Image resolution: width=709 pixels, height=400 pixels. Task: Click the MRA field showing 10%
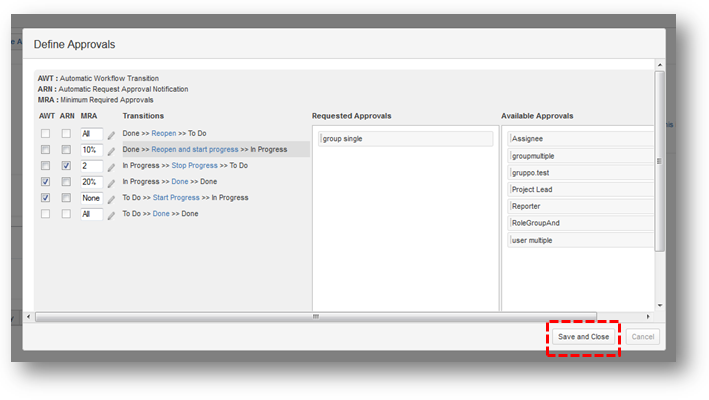(91, 150)
